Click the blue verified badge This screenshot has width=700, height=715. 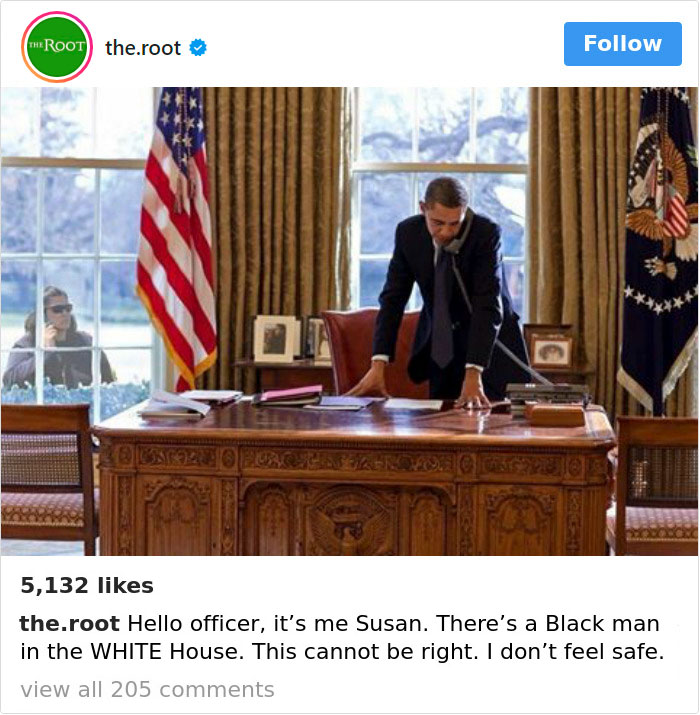(198, 47)
